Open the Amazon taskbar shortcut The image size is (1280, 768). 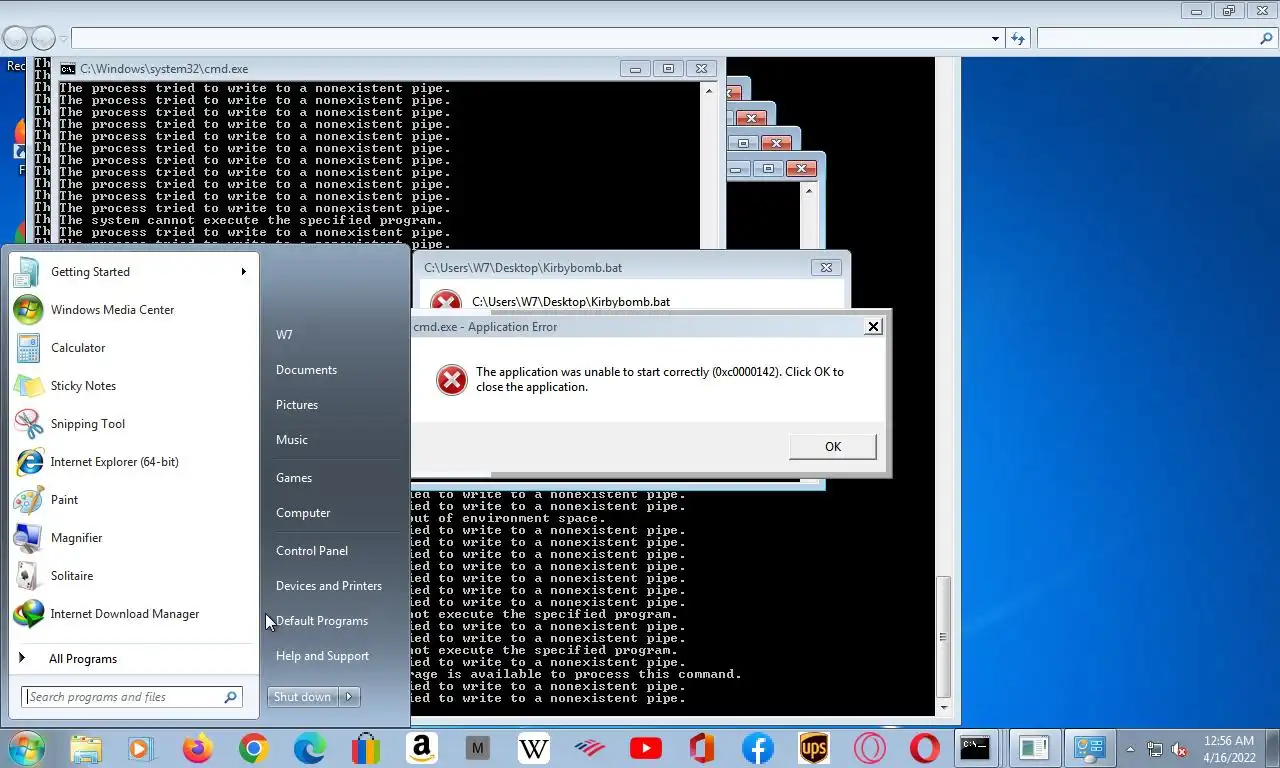421,748
